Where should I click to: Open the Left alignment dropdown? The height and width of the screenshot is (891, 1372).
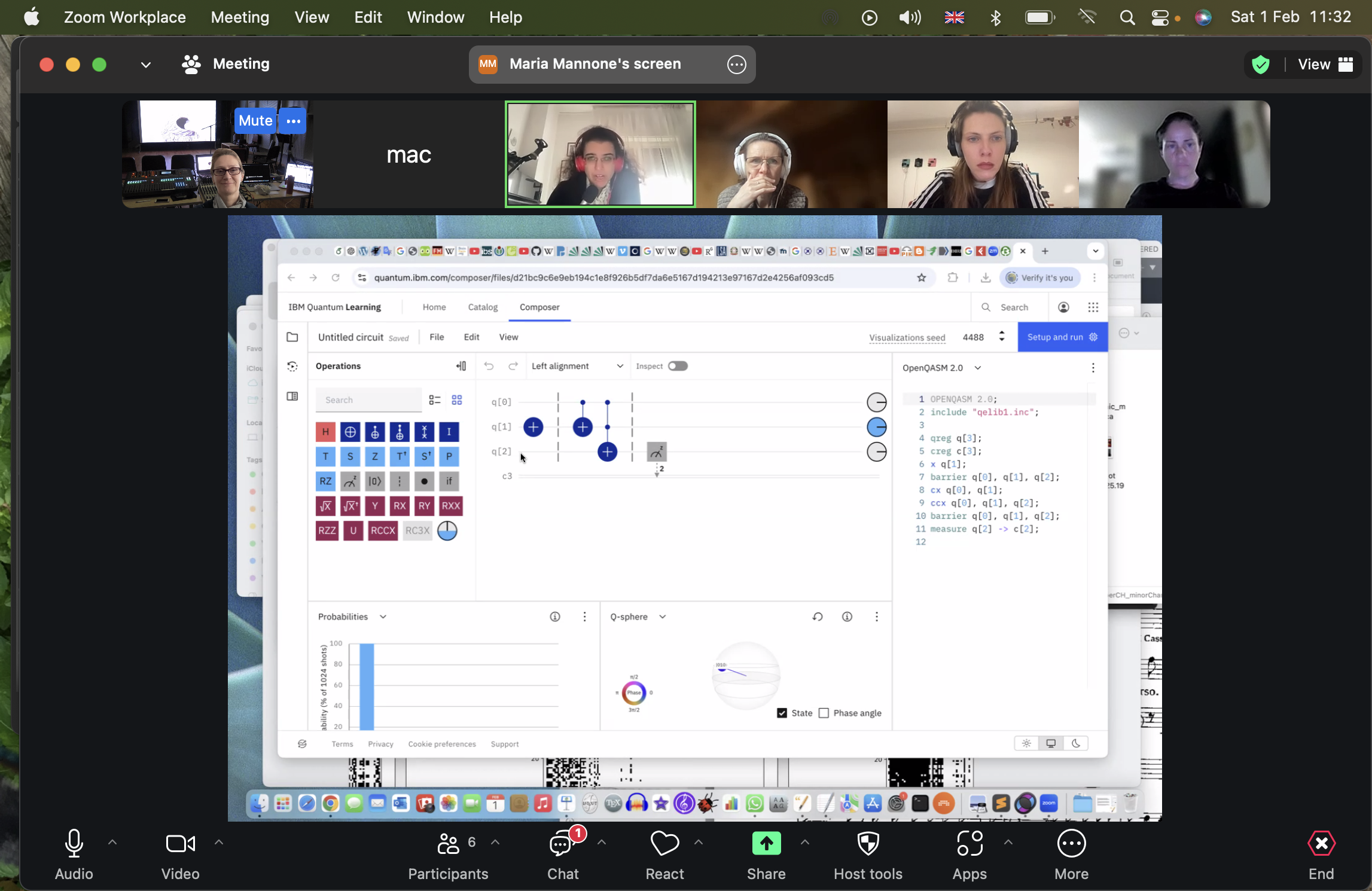tap(577, 366)
